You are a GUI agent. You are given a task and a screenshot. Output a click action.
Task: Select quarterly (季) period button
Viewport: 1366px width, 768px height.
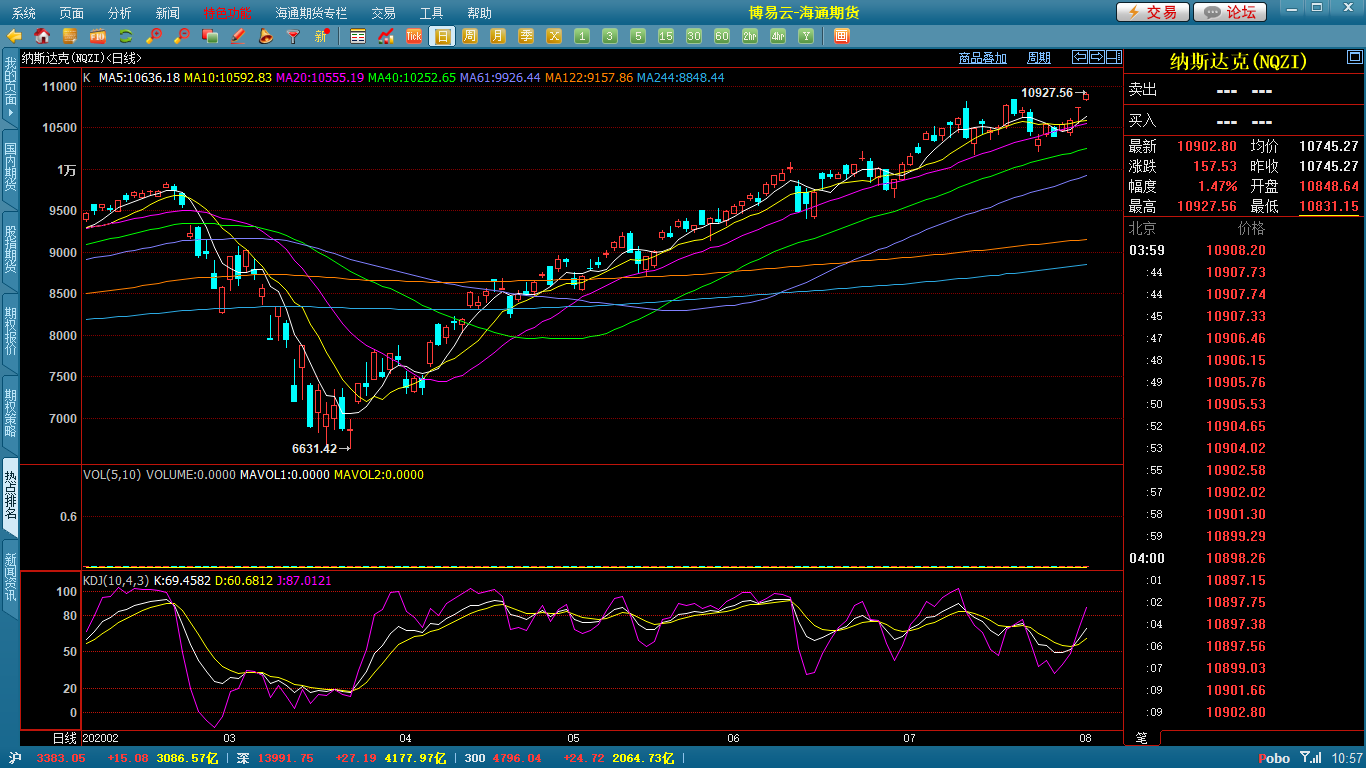point(526,36)
